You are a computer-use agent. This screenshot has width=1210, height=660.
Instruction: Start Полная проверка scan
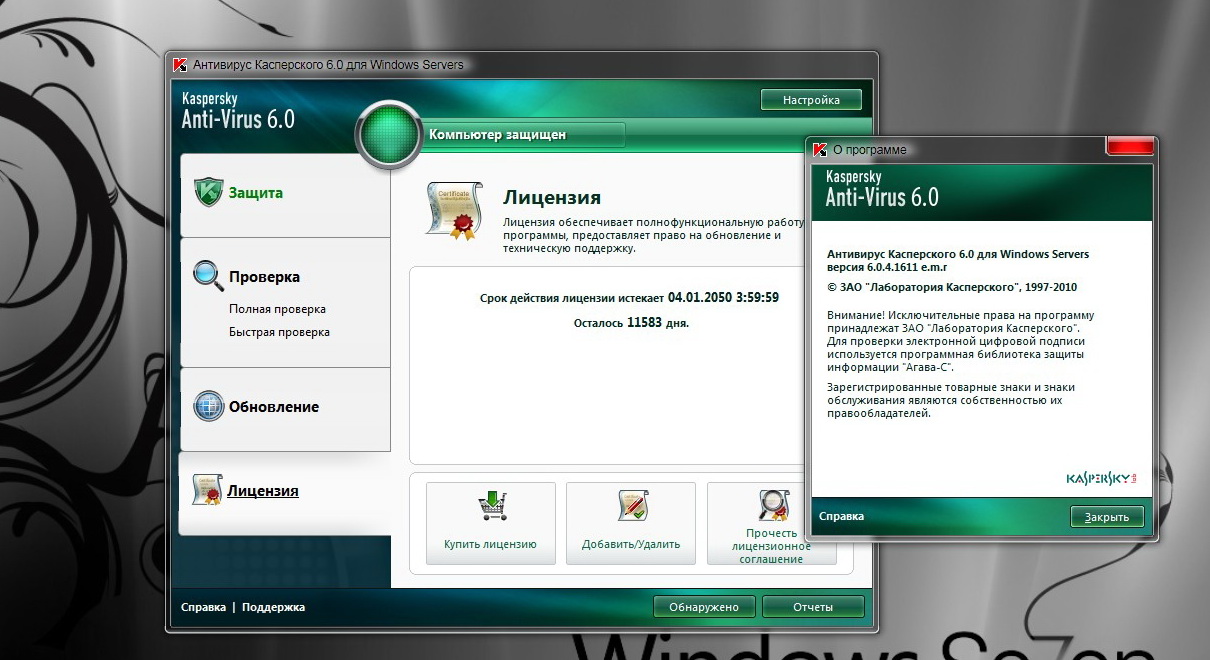click(277, 309)
